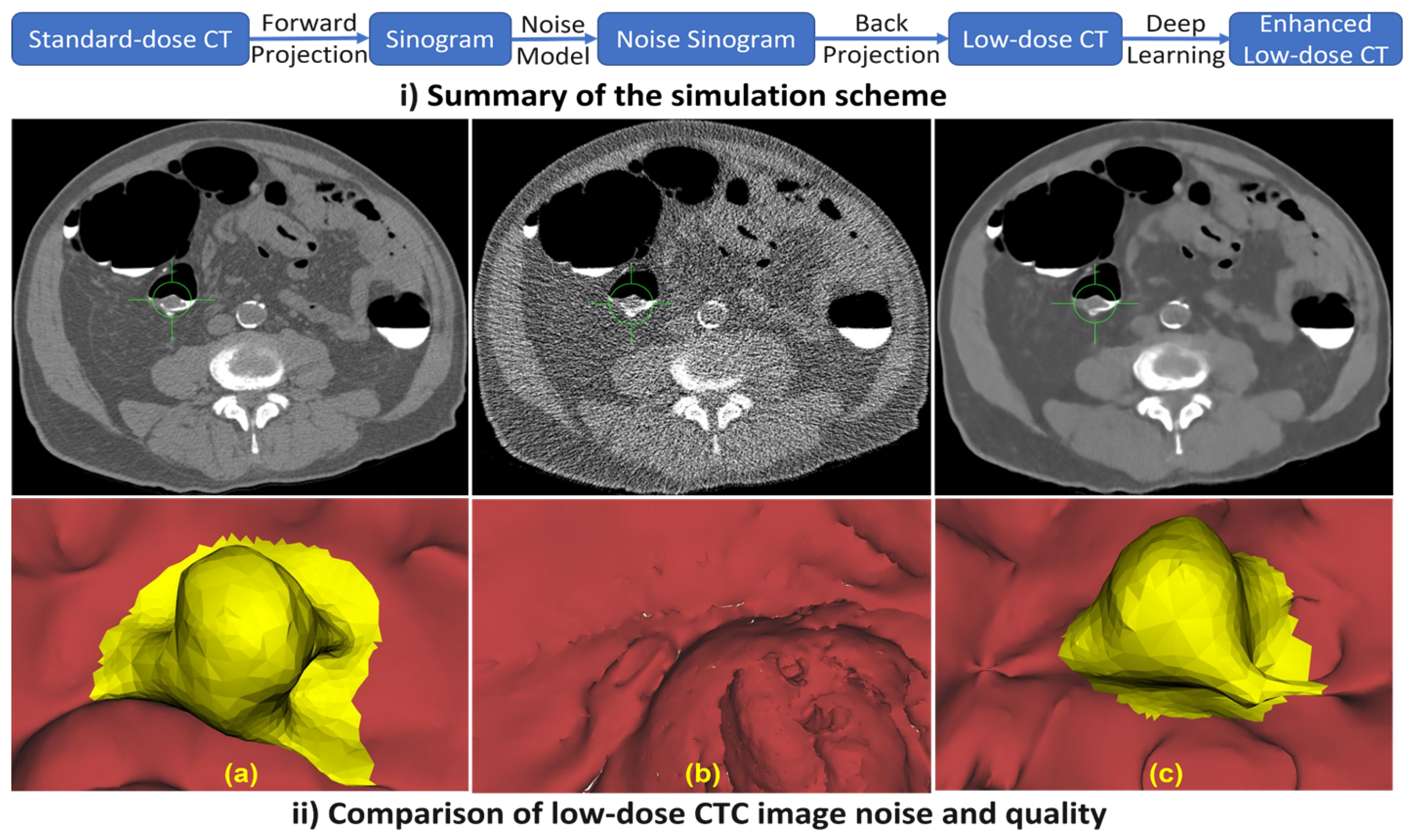This screenshot has height=840, width=1410.
Task: Click green crosshair in enhanced CT image
Action: click(x=1094, y=303)
